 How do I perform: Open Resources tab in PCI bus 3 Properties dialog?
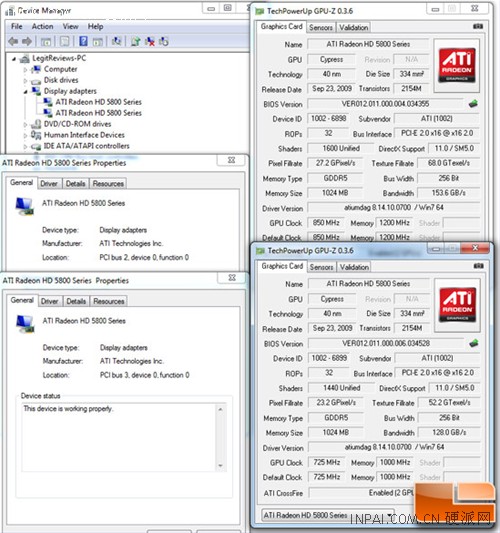point(109,301)
